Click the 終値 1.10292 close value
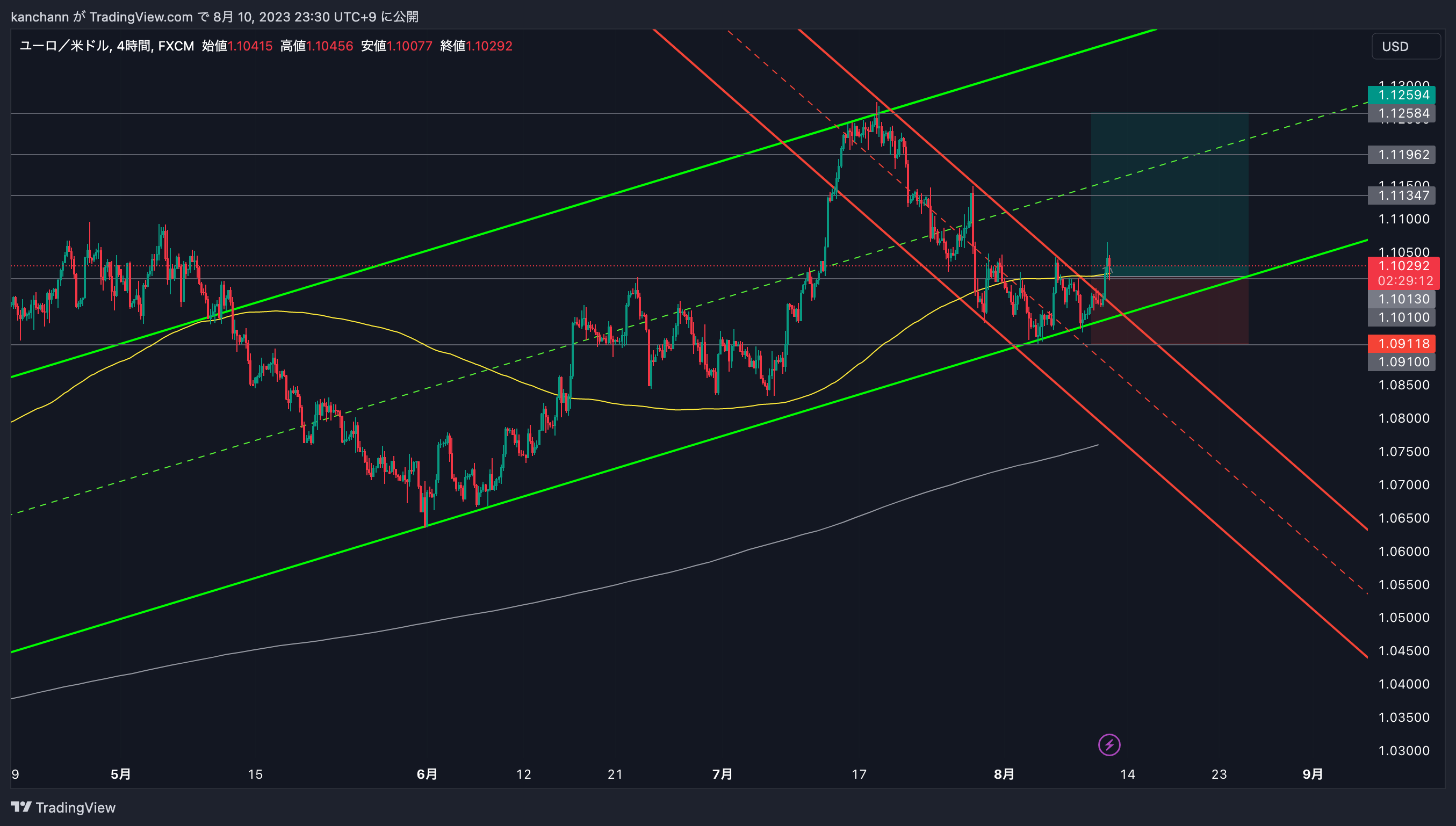Screen dimensions: 1456x826 [476, 46]
